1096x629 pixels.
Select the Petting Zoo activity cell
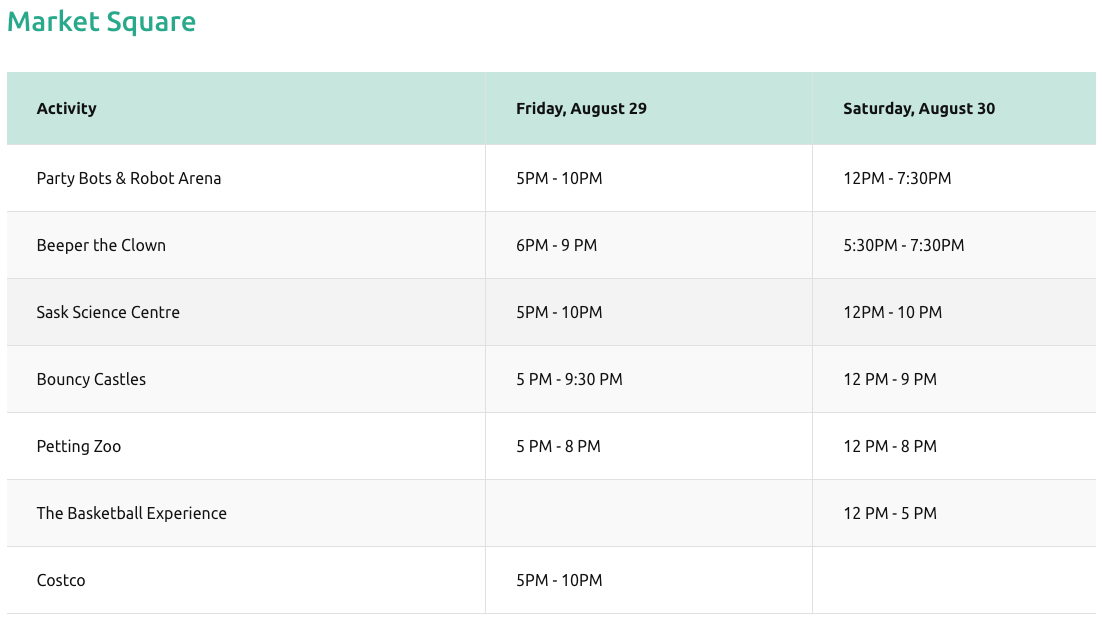click(79, 446)
